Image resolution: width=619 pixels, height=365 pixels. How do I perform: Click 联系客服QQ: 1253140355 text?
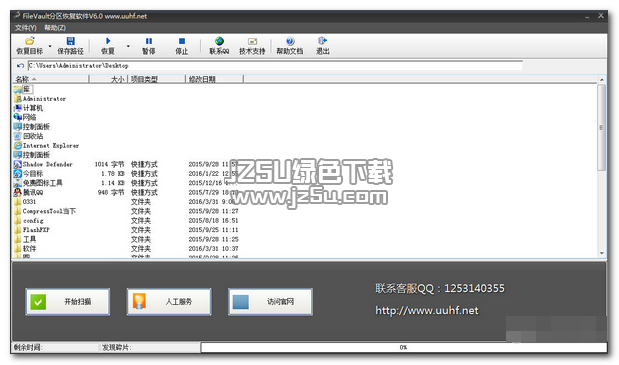point(440,288)
